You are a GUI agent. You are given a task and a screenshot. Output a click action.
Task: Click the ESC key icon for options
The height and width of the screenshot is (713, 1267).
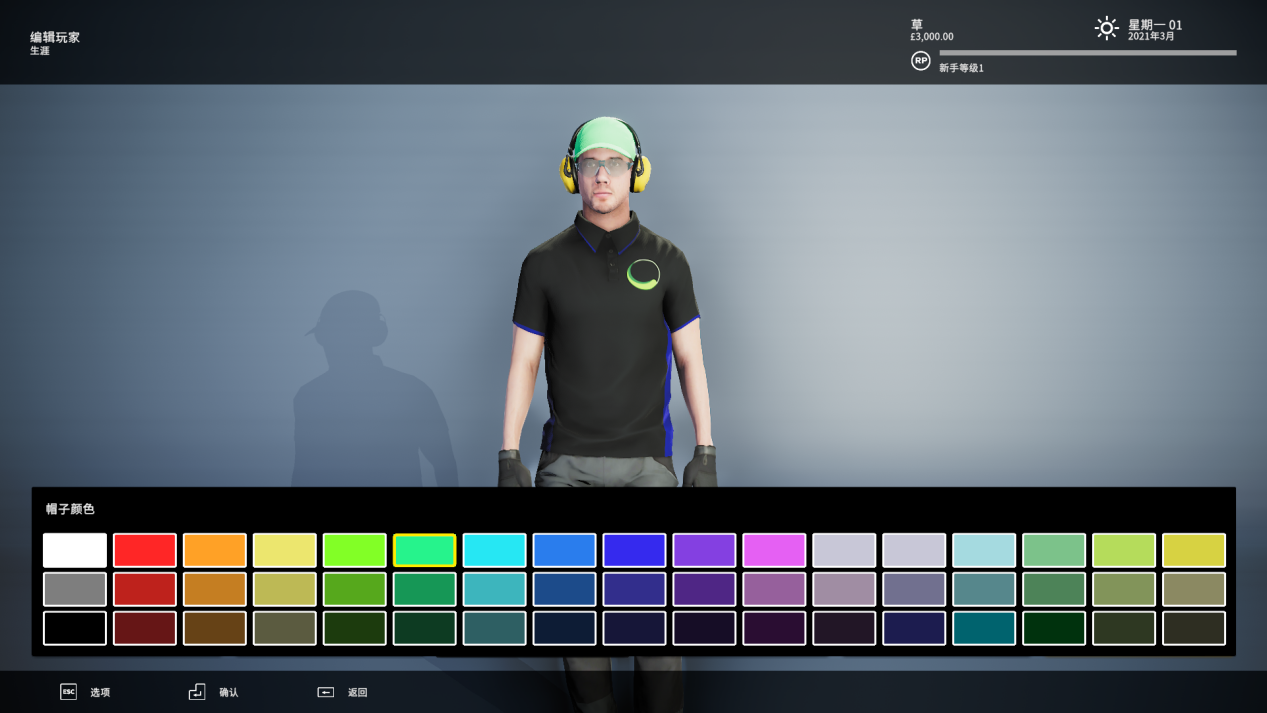tap(68, 692)
